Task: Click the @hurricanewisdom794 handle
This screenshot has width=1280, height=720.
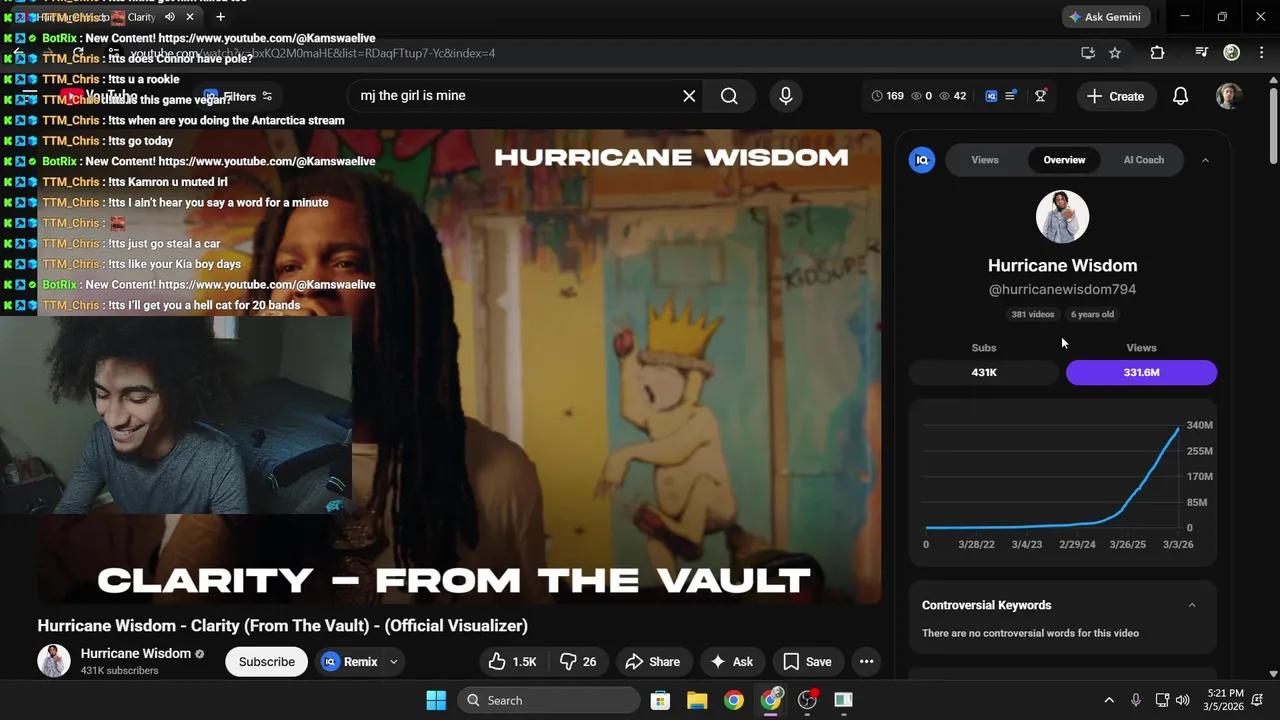Action: pos(1062,289)
